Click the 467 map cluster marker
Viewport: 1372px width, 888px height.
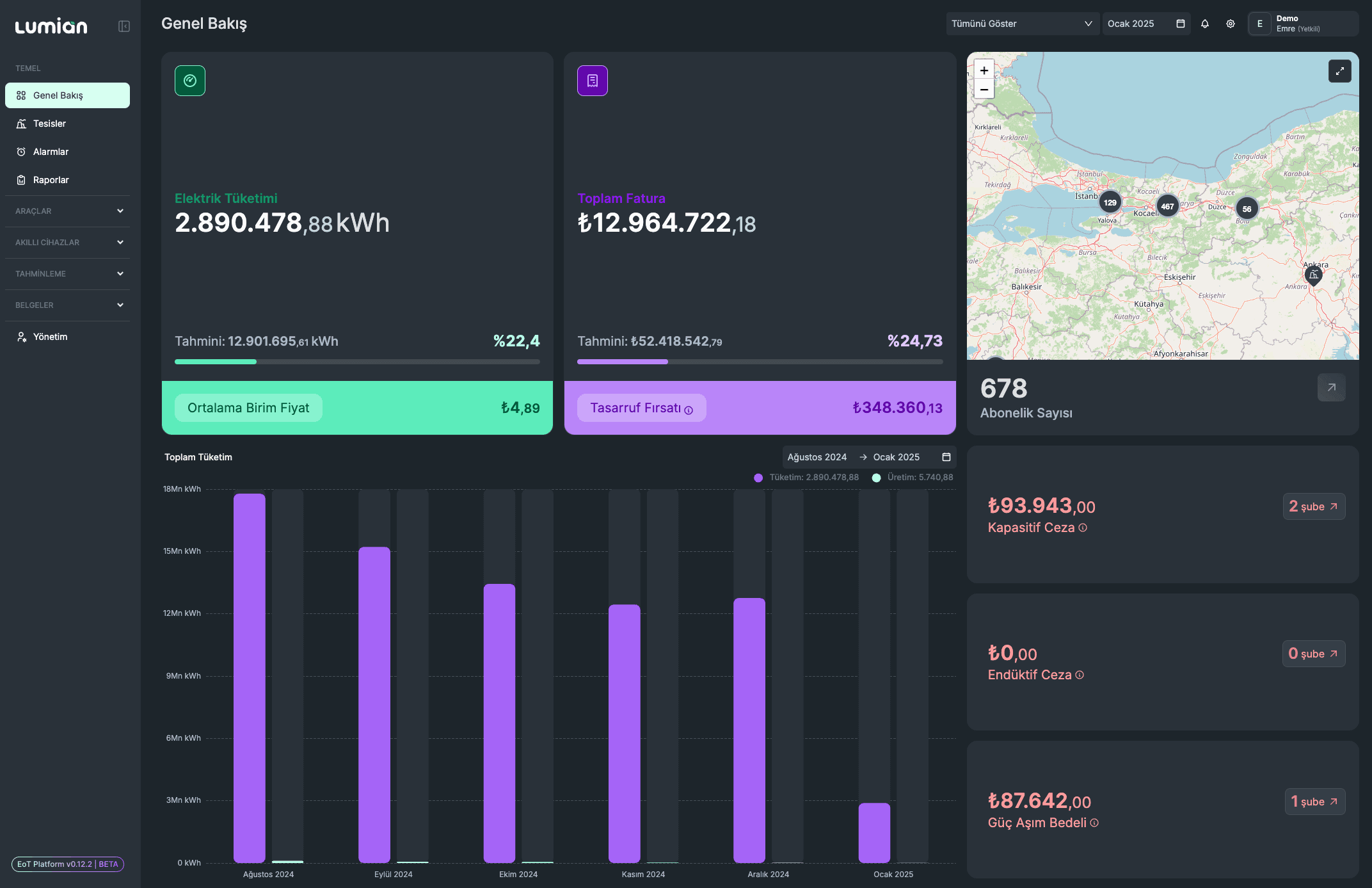[1167, 206]
